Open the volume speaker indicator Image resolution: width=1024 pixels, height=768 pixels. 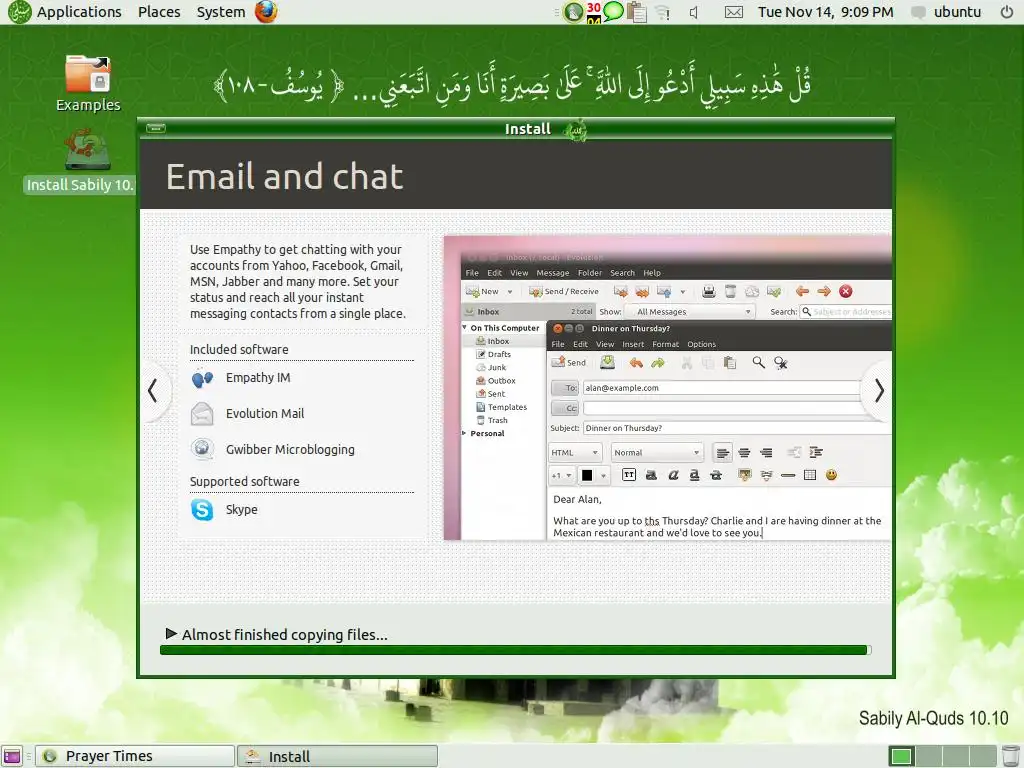694,12
